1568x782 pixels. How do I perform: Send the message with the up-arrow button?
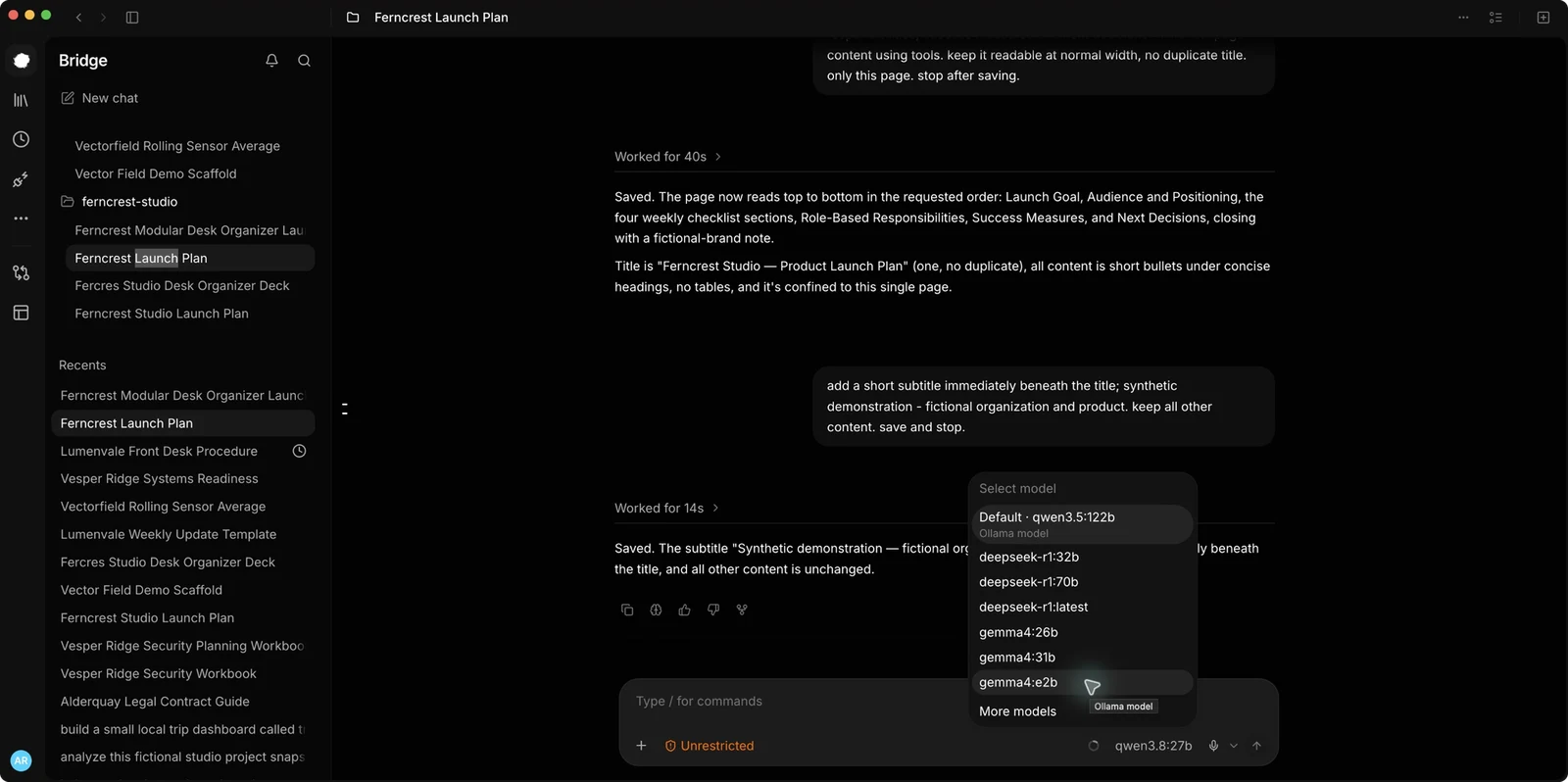point(1256,746)
